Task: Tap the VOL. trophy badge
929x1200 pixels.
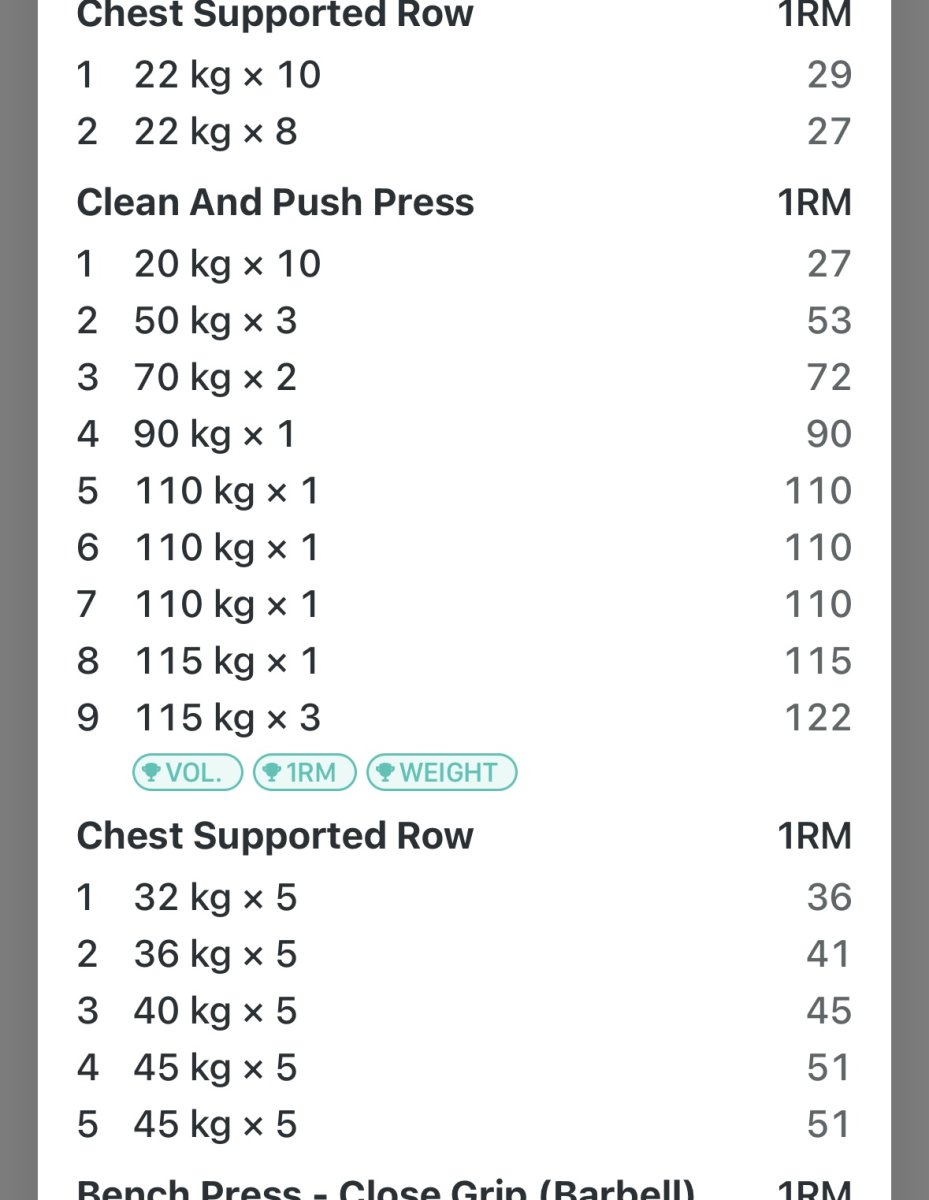Action: tap(188, 772)
